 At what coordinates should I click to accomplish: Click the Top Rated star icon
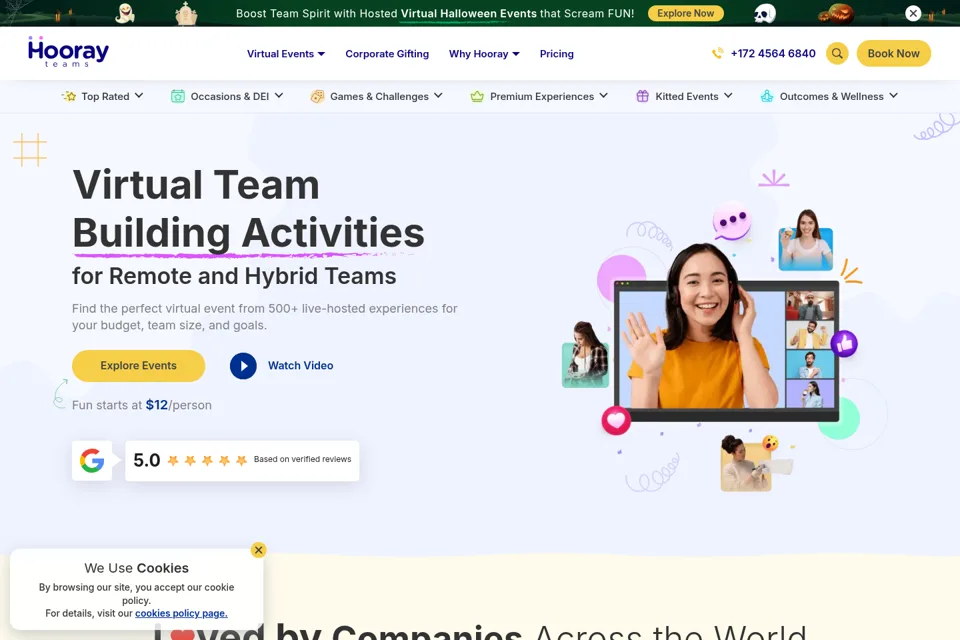pos(69,96)
